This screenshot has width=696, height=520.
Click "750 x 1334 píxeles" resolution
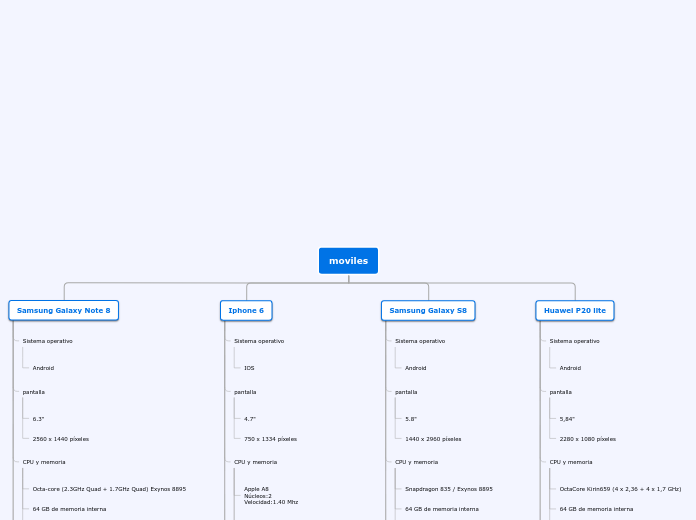pyautogui.click(x=270, y=439)
